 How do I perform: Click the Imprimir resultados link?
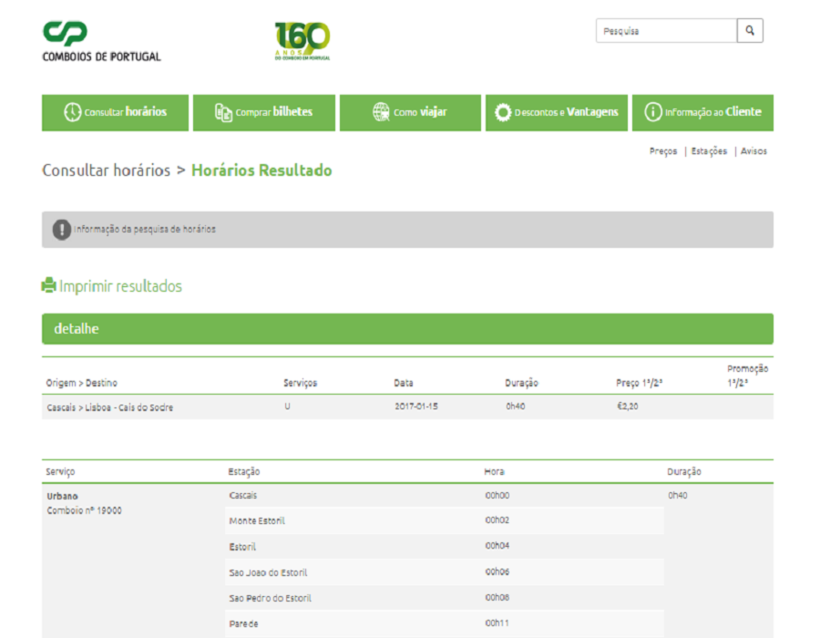[x=120, y=287]
